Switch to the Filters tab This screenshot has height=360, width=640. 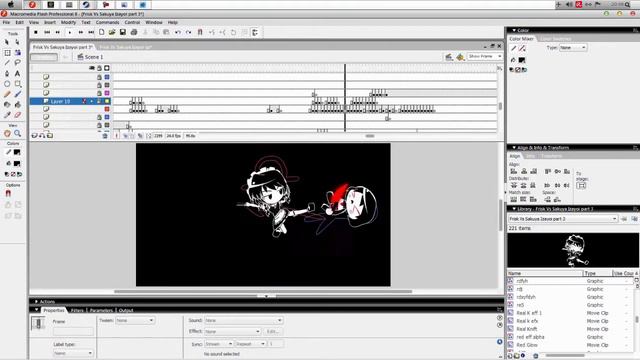click(x=77, y=311)
